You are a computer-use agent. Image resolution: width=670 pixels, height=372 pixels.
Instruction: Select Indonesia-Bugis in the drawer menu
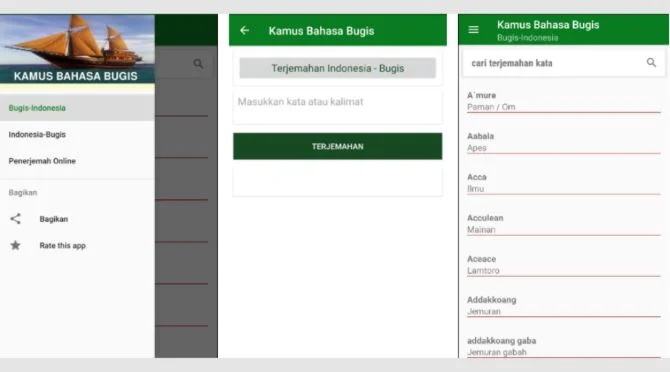point(77,135)
